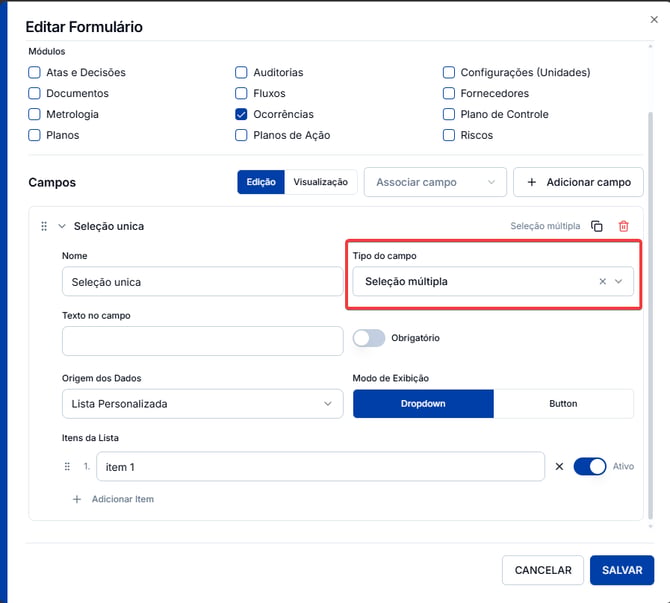Check the Fluxos module
The image size is (670, 603).
coord(241,93)
